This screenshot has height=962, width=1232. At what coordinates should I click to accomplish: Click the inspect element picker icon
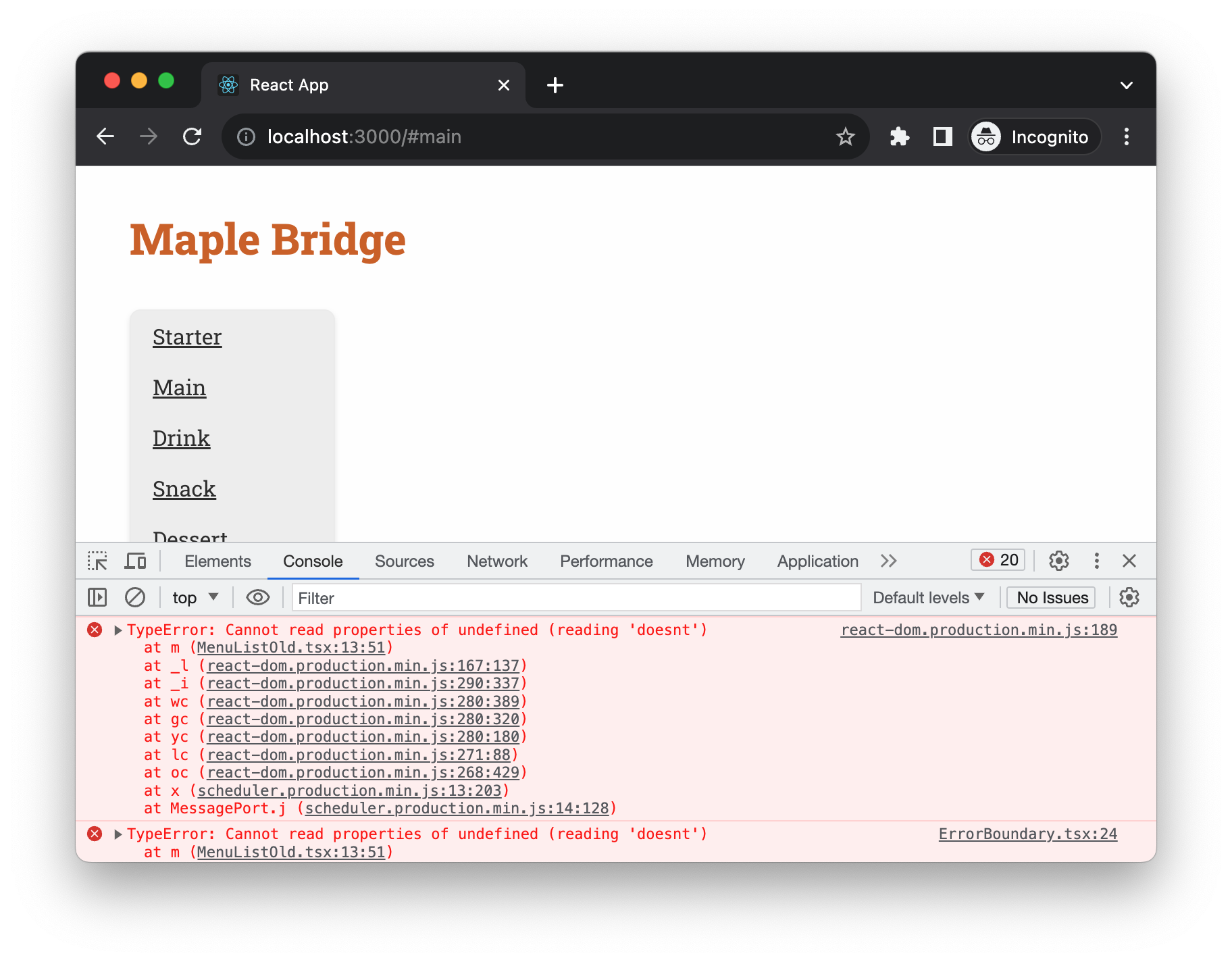point(97,561)
